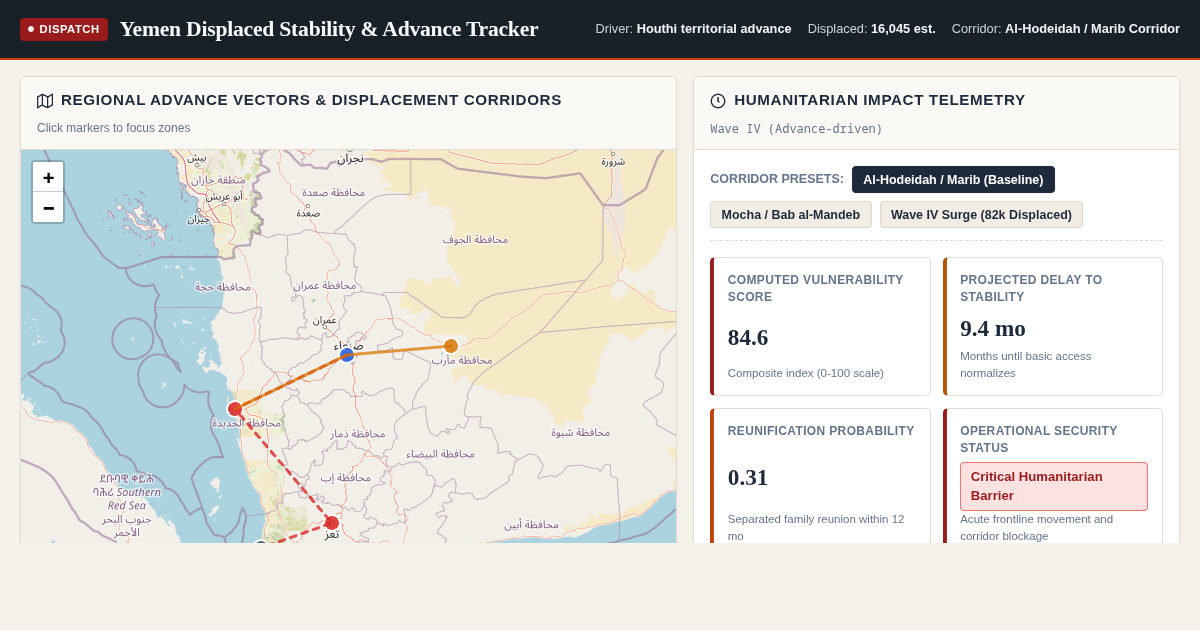
Task: Click the Corridor: Al-Hodeidah / Marib Corridor header text
Action: pyautogui.click(x=1066, y=29)
